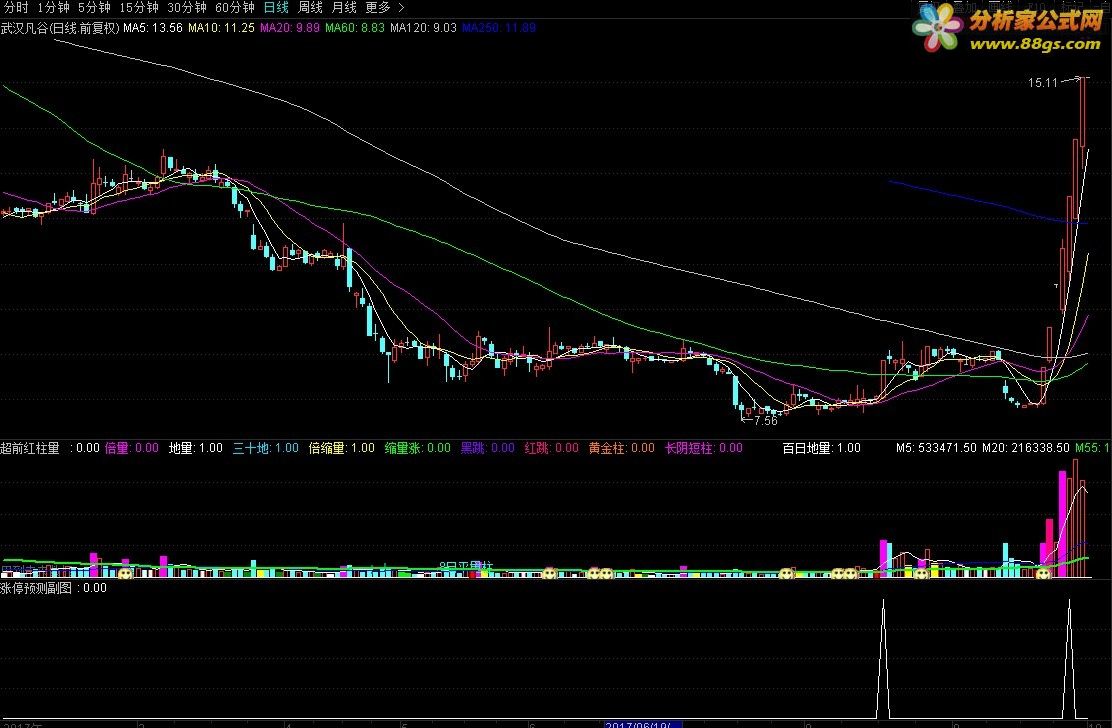The image size is (1112, 728).
Task: Select the 15分钟 timeframe tab
Action: pyautogui.click(x=138, y=8)
